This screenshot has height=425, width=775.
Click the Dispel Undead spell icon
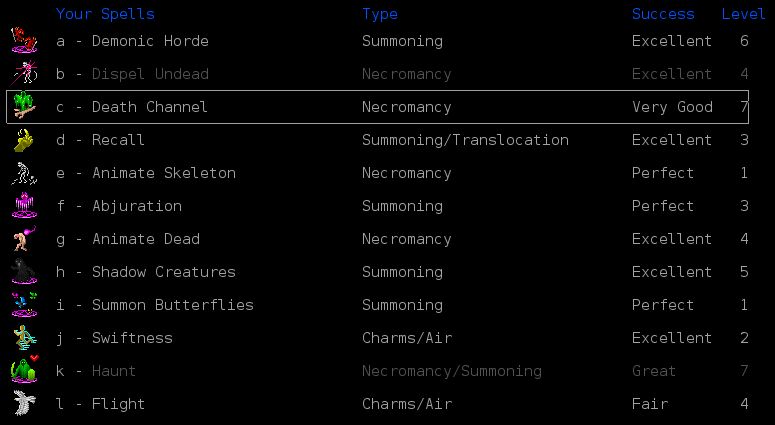22,74
